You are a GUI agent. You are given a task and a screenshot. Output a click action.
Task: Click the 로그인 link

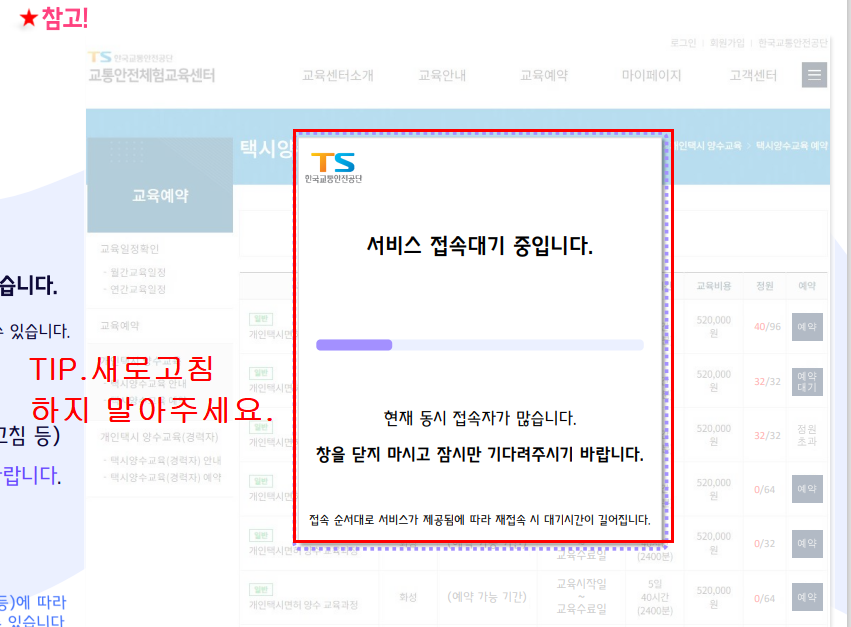[683, 43]
